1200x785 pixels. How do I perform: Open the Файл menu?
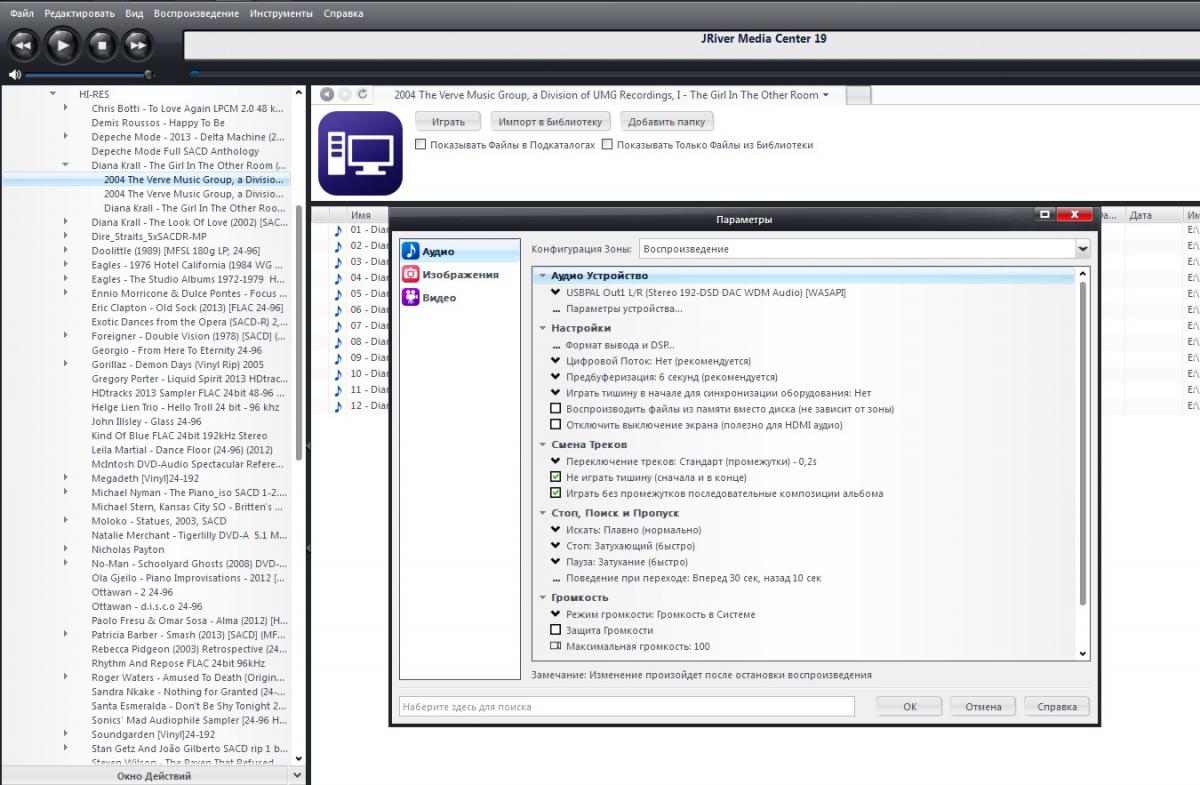pyautogui.click(x=22, y=14)
